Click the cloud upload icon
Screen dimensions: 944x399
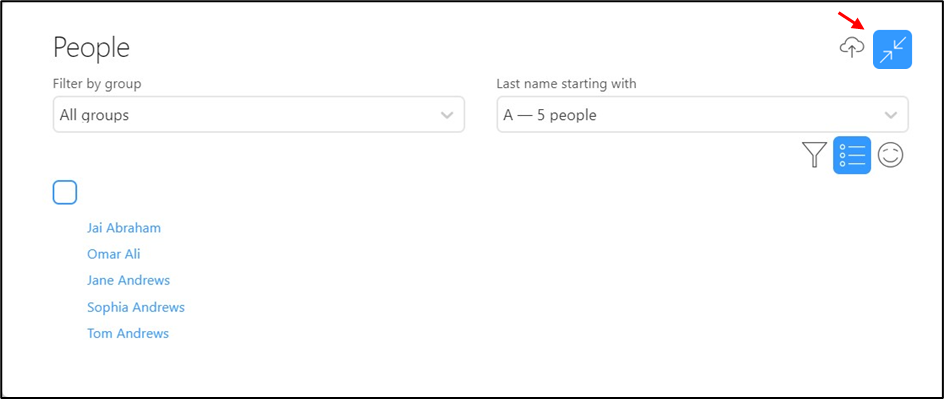pos(852,48)
